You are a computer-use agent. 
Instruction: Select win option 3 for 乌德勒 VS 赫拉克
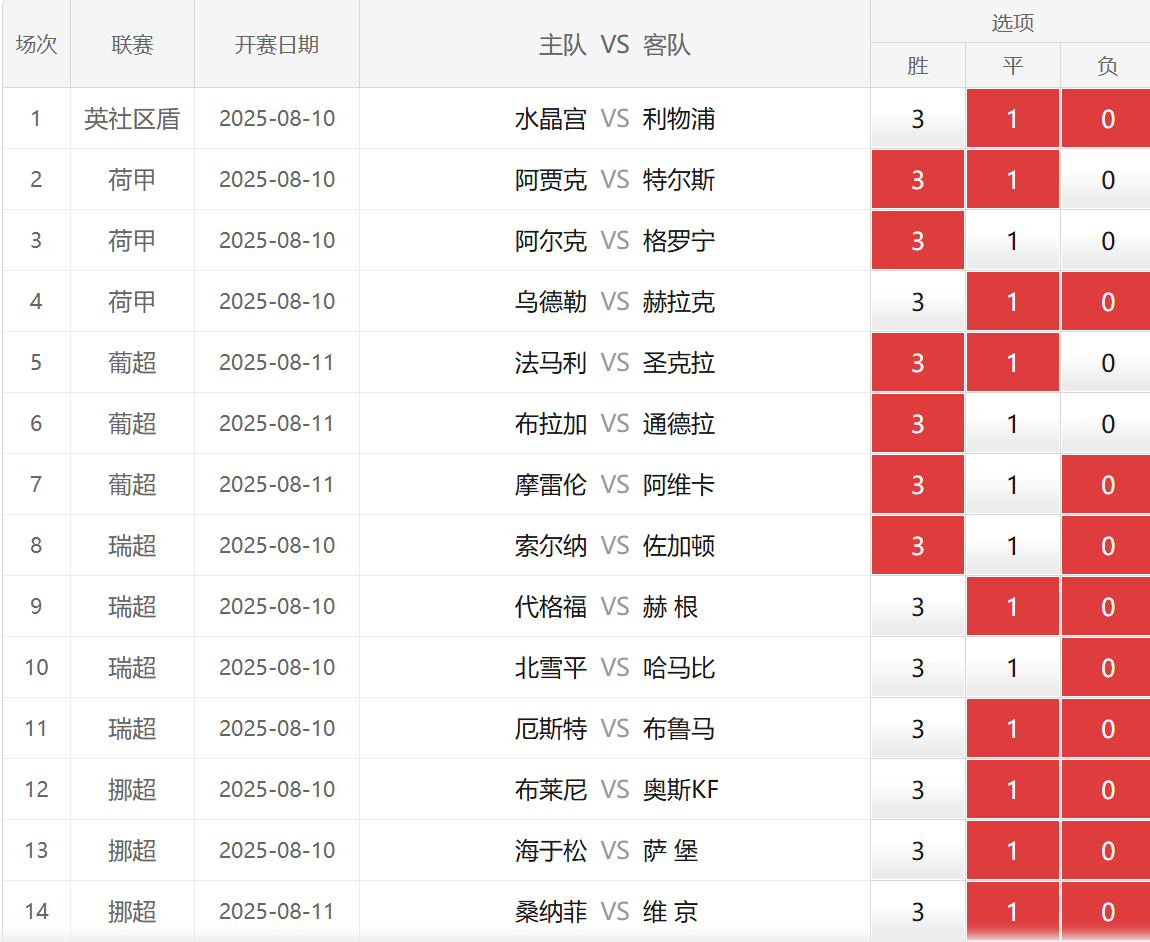tap(918, 302)
